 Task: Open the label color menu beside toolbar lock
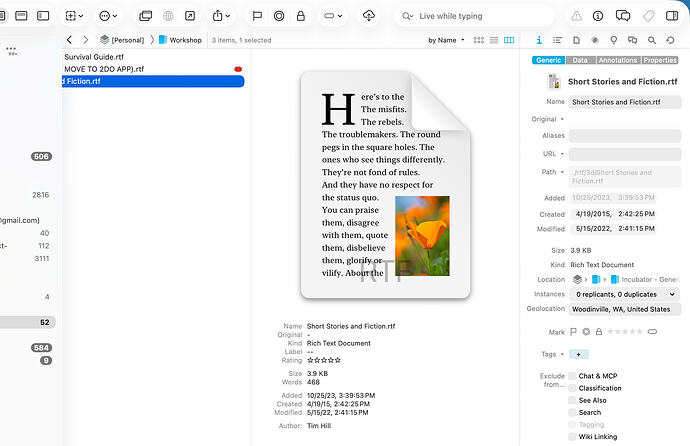click(x=333, y=16)
